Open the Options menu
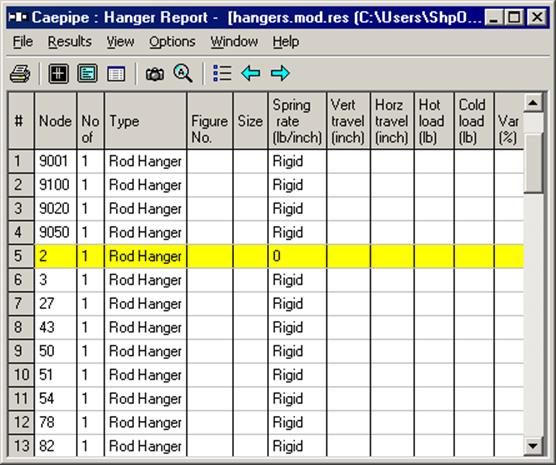 coord(172,42)
